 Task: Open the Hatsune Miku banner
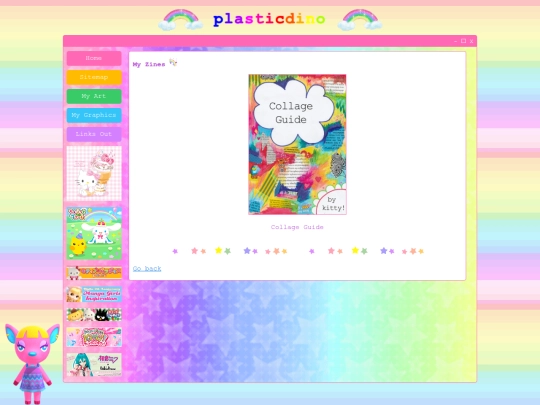coord(94,364)
